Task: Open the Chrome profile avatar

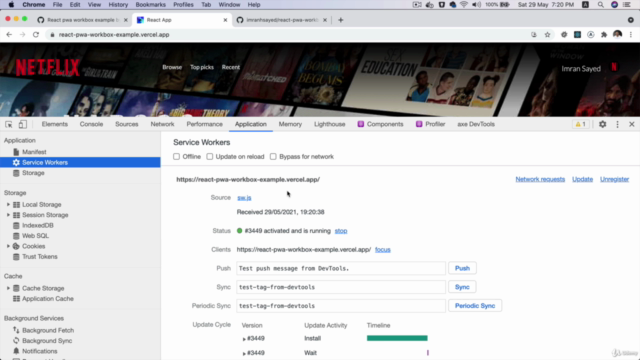Action: tap(617, 35)
